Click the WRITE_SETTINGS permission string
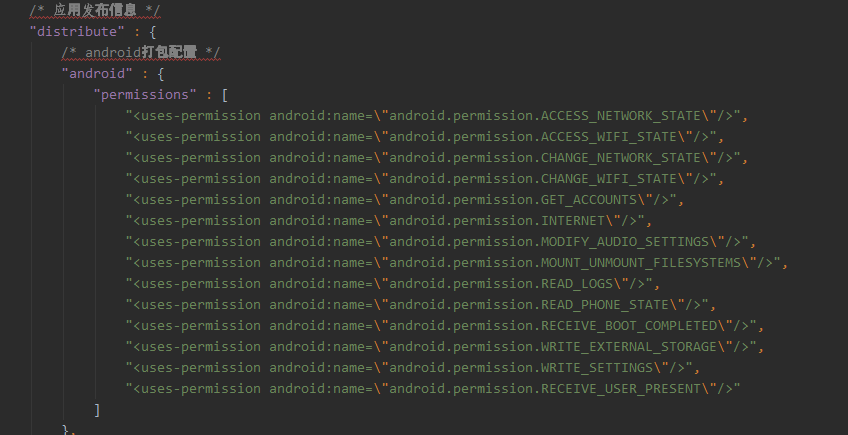Image resolution: width=848 pixels, height=435 pixels. (413, 368)
